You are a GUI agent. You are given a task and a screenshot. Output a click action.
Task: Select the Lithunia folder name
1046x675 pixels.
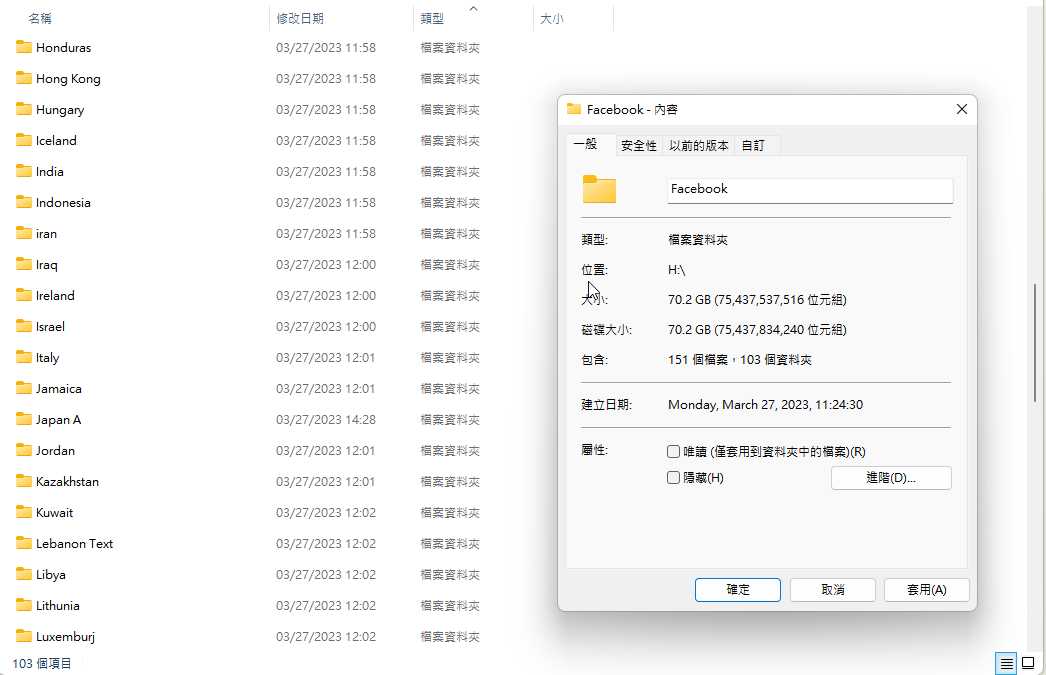click(57, 606)
